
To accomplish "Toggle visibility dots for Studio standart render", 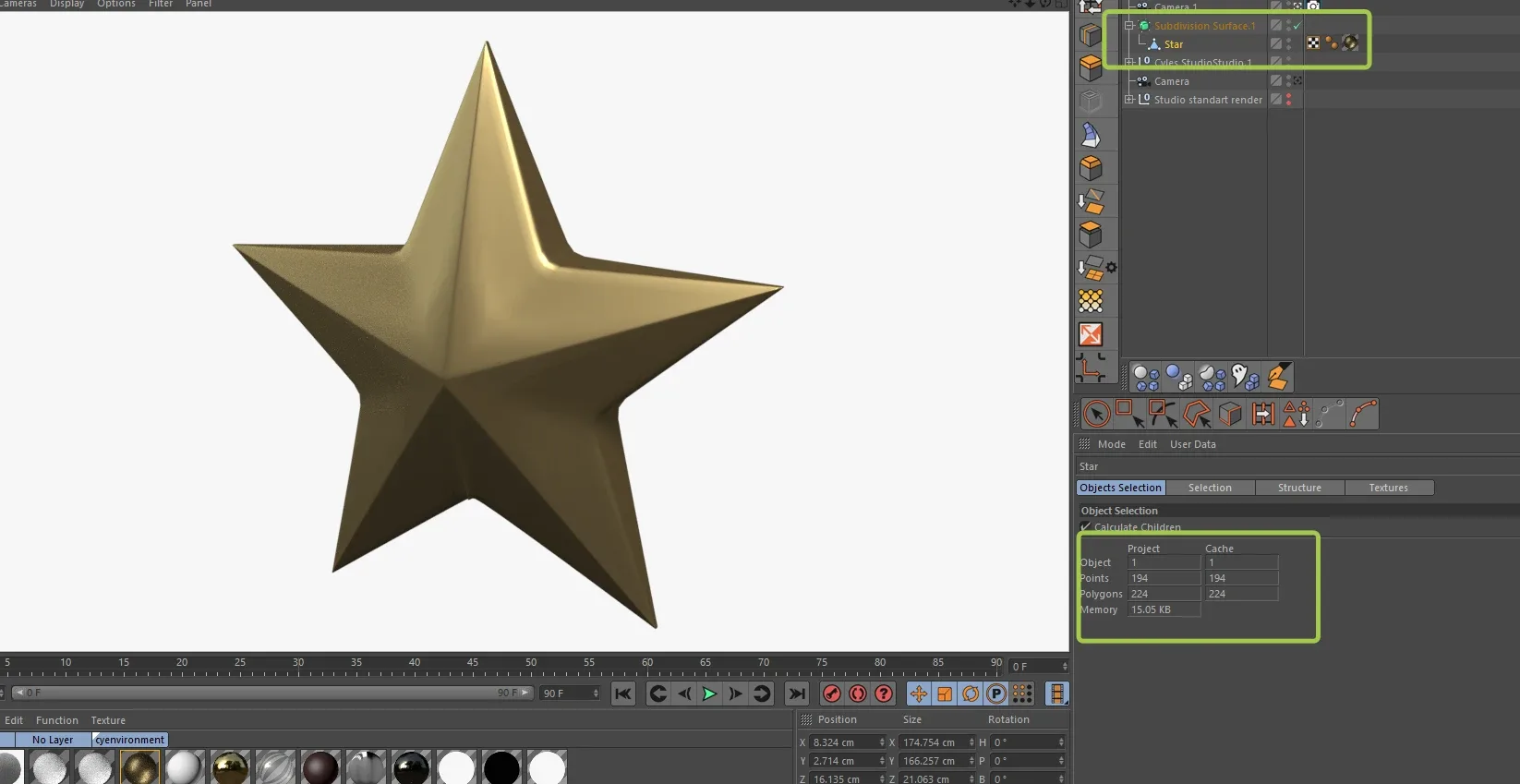I will pos(1289,100).
